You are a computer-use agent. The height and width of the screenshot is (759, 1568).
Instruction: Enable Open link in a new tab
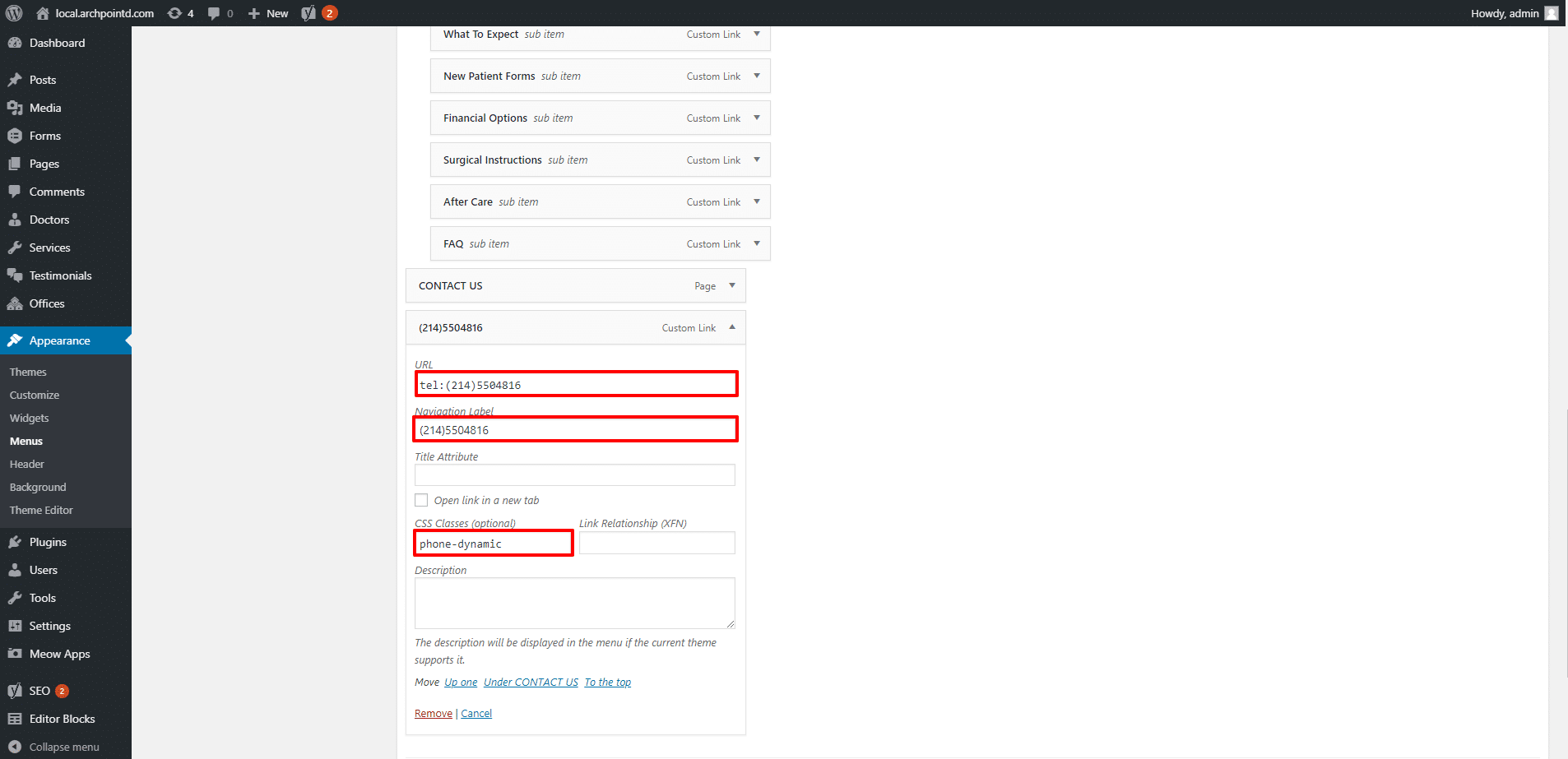[x=421, y=500]
